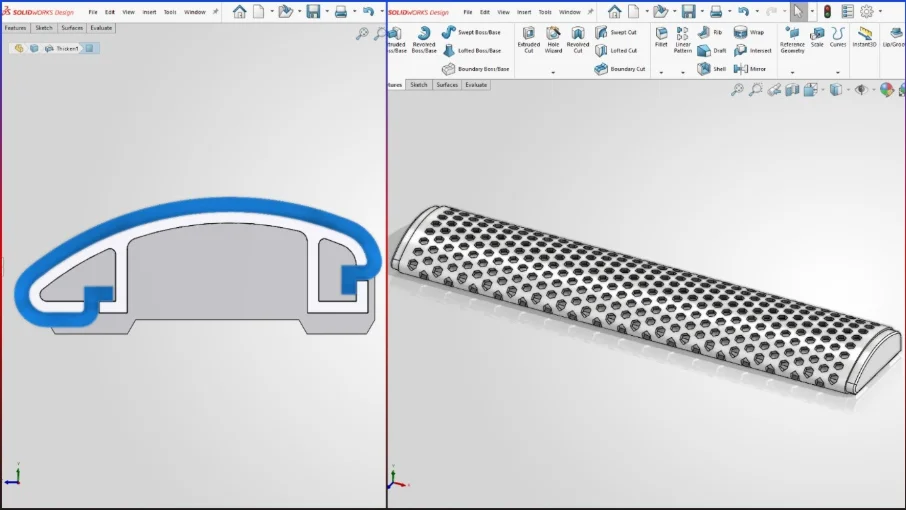Click the perforated part model
The width and height of the screenshot is (906, 510).
pyautogui.click(x=645, y=300)
